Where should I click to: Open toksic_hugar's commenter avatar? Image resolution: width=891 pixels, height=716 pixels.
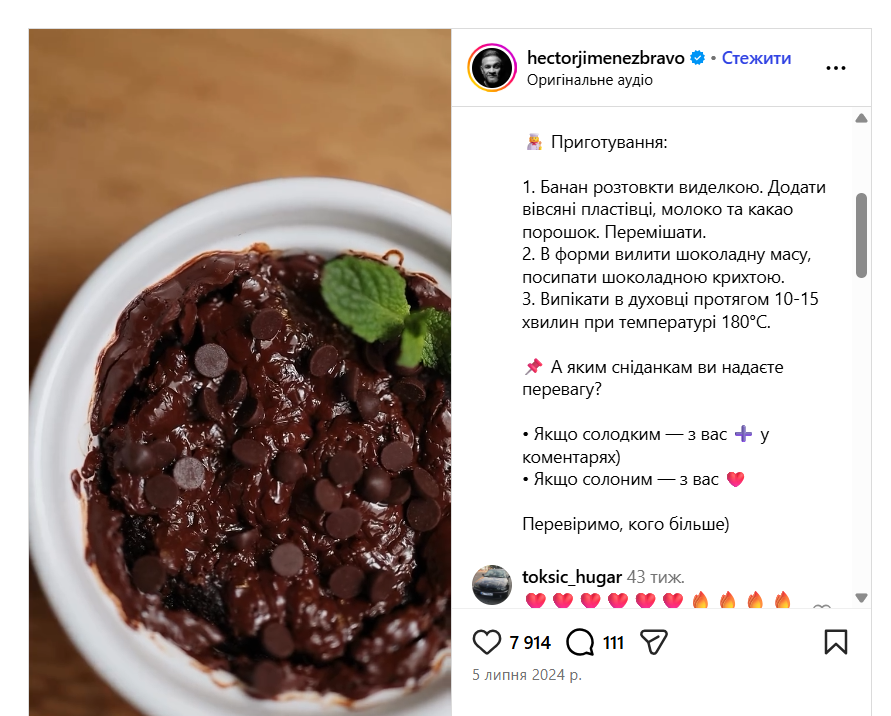pos(492,585)
